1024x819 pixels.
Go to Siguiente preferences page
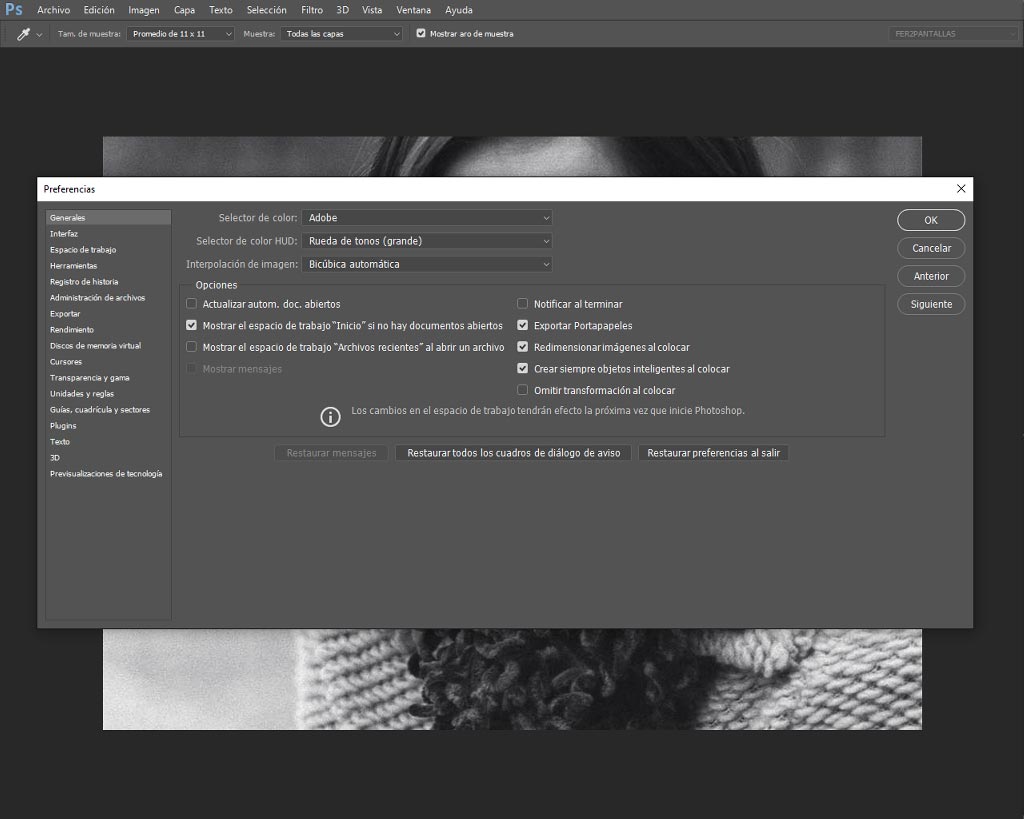(x=931, y=304)
